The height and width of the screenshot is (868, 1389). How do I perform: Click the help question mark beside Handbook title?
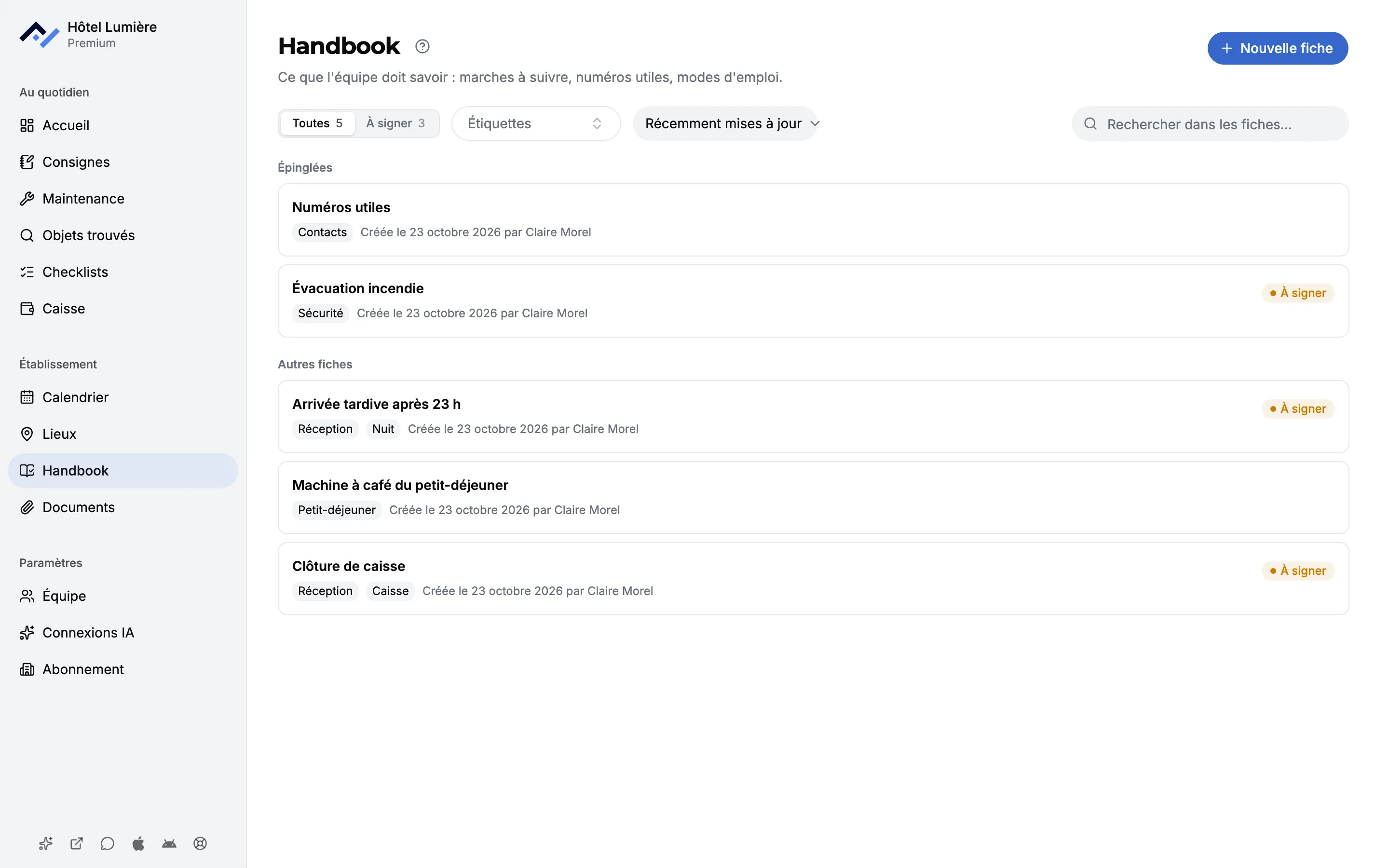pos(422,46)
